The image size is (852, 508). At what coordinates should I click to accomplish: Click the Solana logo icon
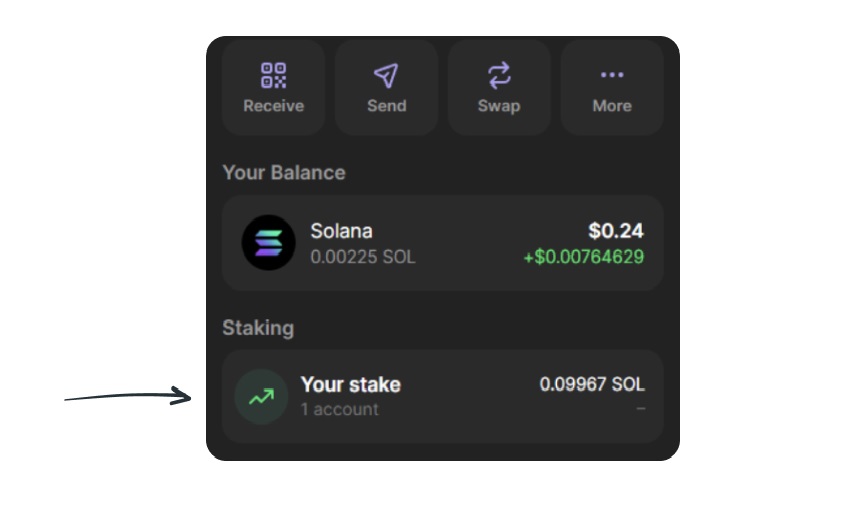(x=268, y=242)
